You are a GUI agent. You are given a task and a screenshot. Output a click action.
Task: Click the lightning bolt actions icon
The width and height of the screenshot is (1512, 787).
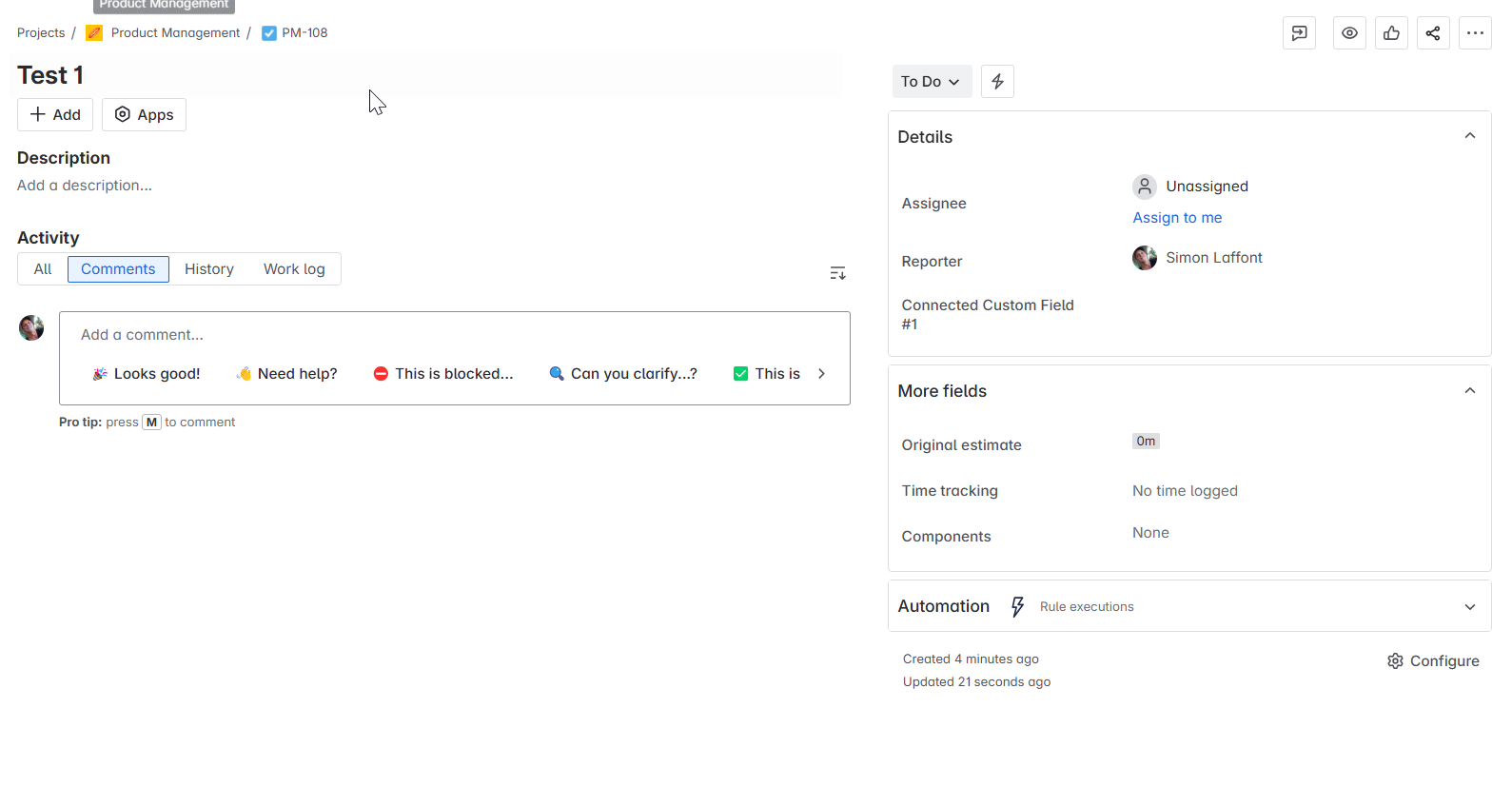click(x=997, y=82)
